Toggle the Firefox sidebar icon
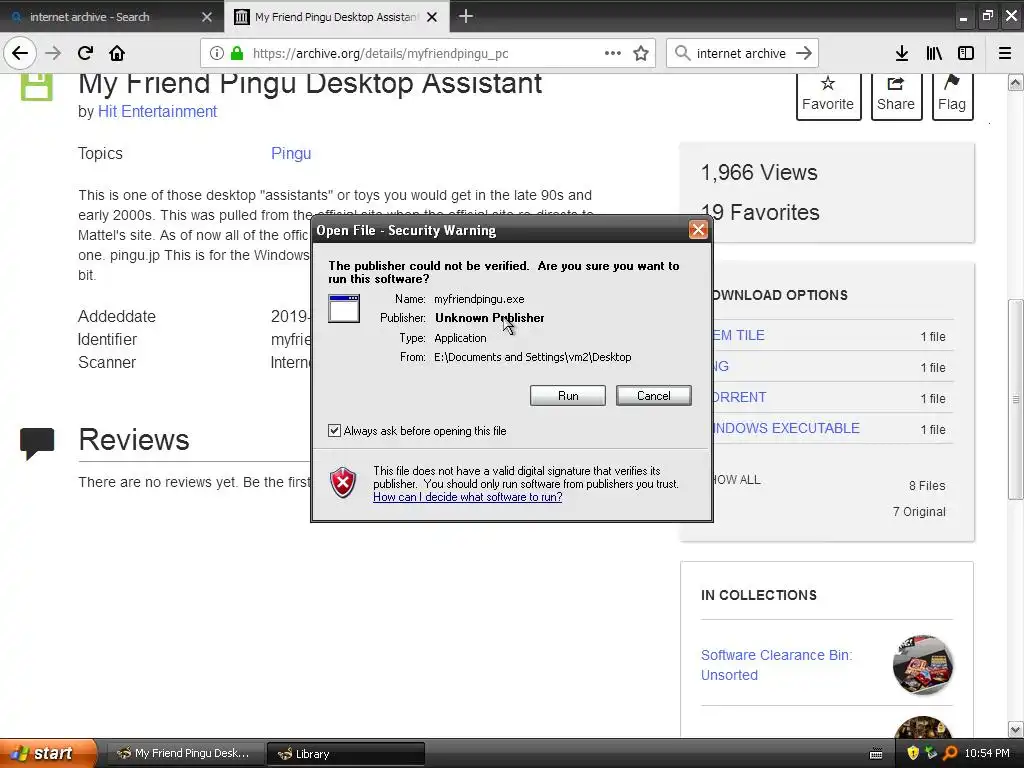Image resolution: width=1024 pixels, height=768 pixels. click(x=966, y=54)
